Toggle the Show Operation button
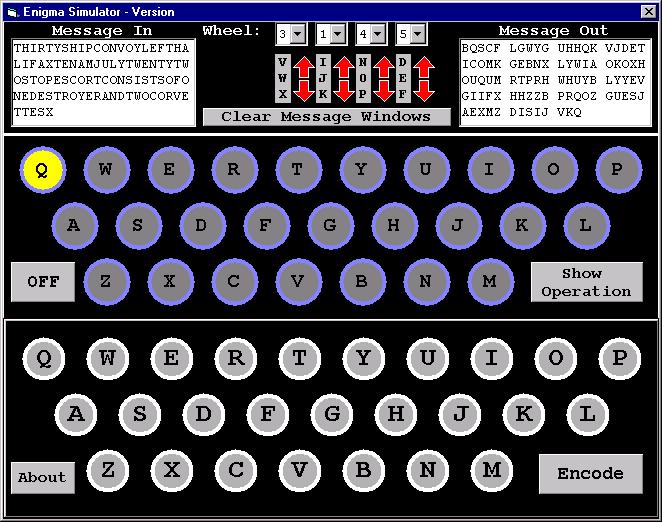 586,282
